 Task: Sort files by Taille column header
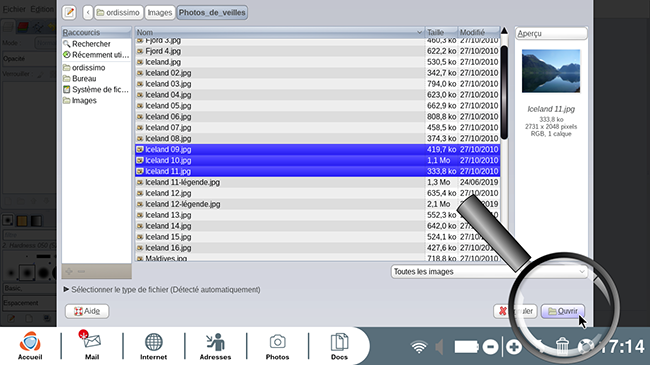click(441, 32)
